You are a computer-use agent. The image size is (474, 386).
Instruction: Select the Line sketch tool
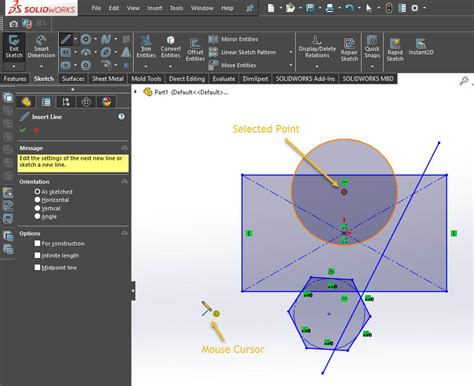66,39
